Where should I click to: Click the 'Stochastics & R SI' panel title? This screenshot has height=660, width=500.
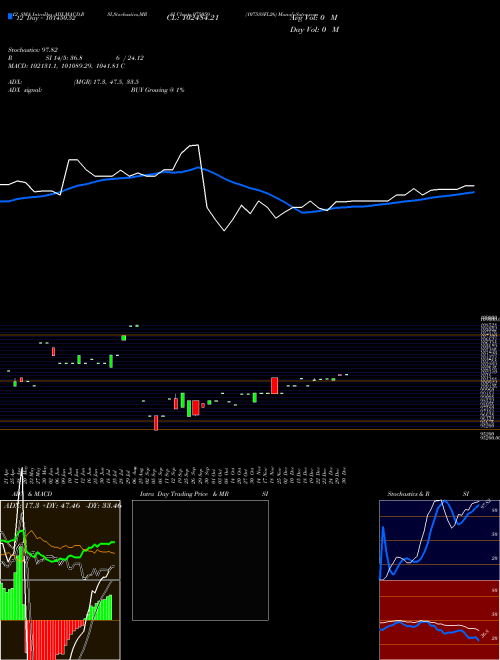428,494
